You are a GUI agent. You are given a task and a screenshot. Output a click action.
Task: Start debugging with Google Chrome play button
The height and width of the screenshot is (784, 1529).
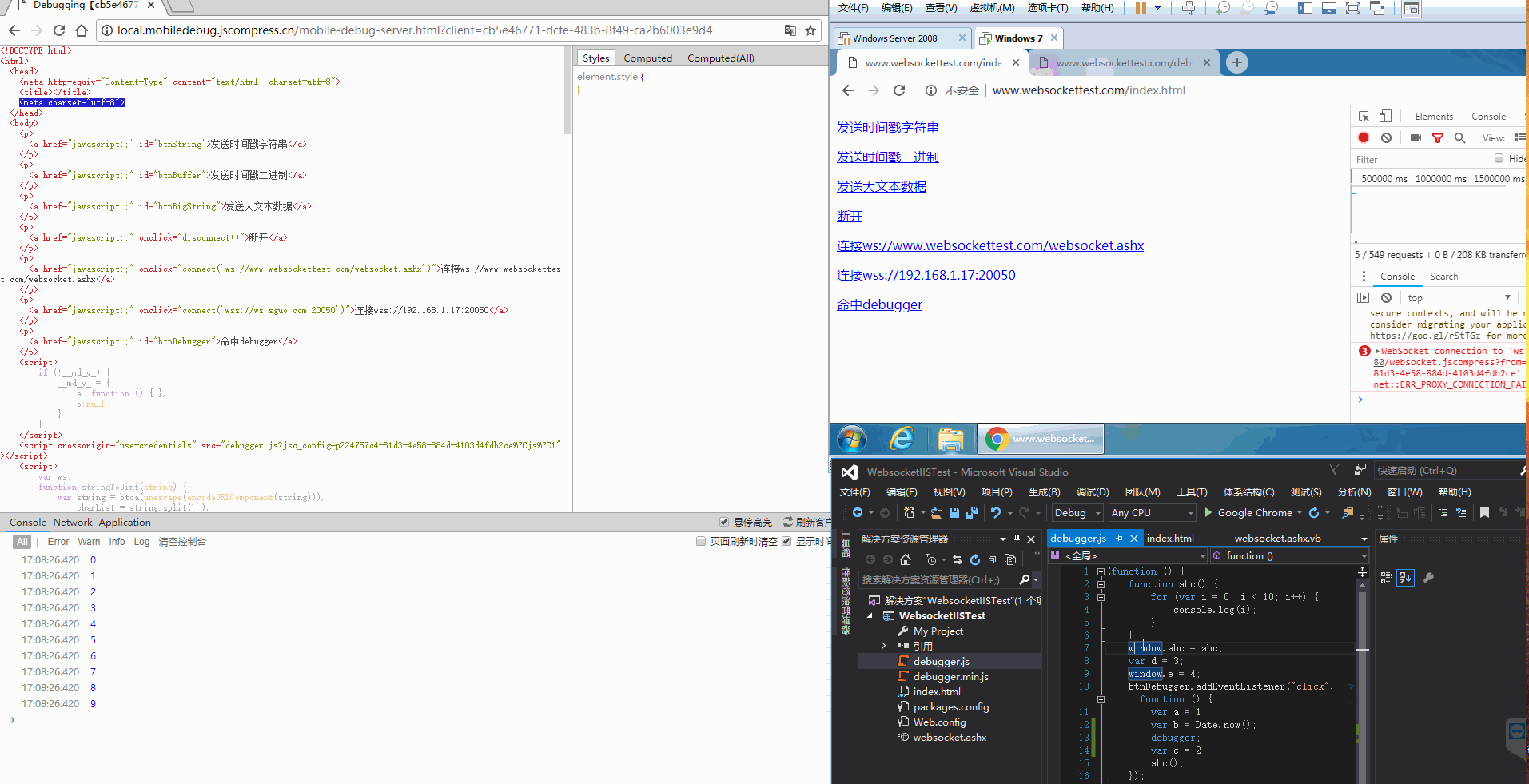tap(1208, 512)
